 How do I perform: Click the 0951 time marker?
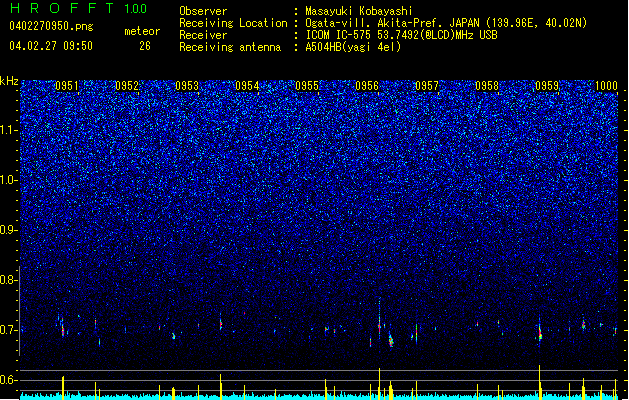pos(66,86)
